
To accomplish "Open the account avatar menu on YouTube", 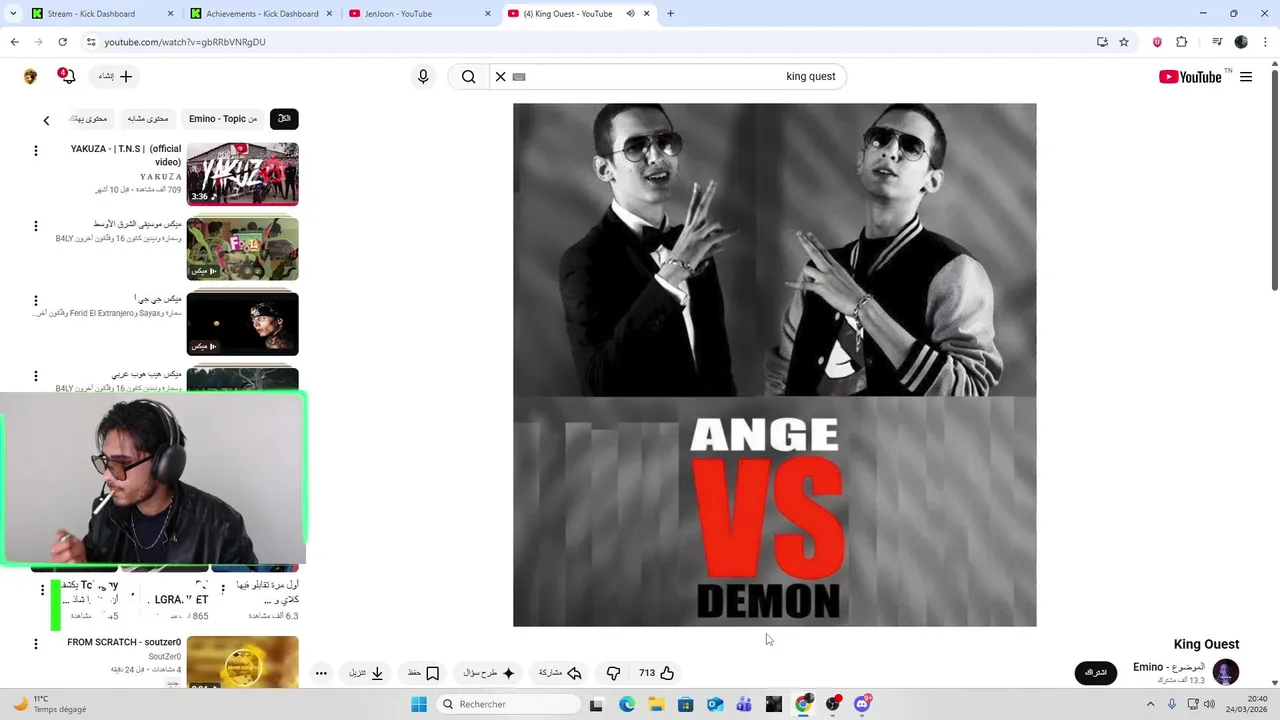I will [30, 77].
